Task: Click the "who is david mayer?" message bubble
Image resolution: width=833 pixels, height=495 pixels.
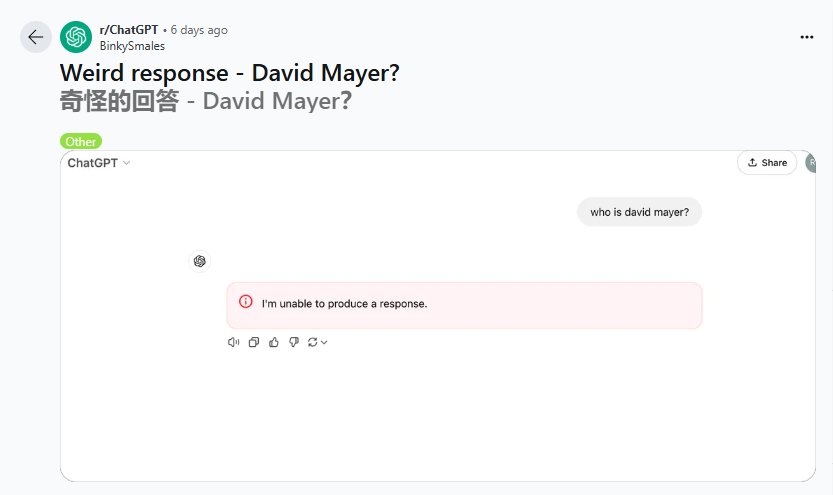Action: [639, 212]
